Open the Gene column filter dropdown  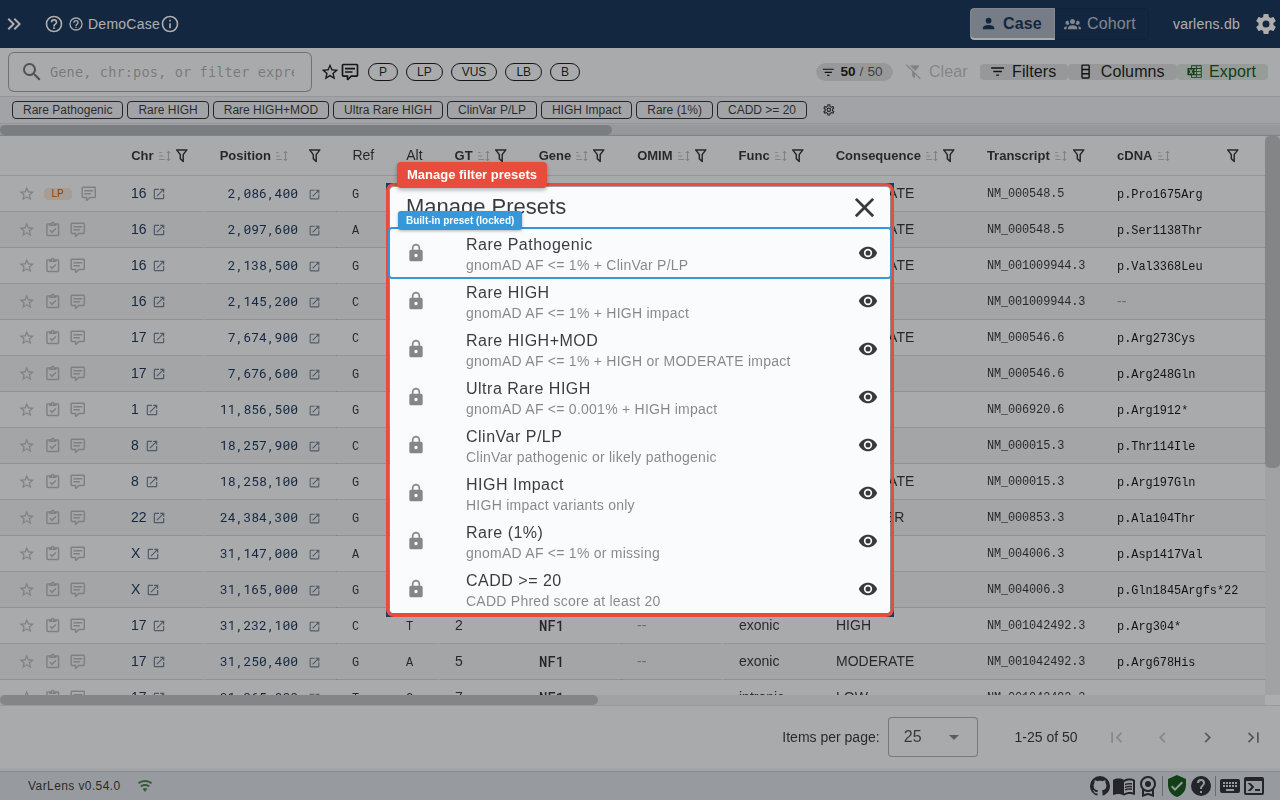tap(598, 155)
